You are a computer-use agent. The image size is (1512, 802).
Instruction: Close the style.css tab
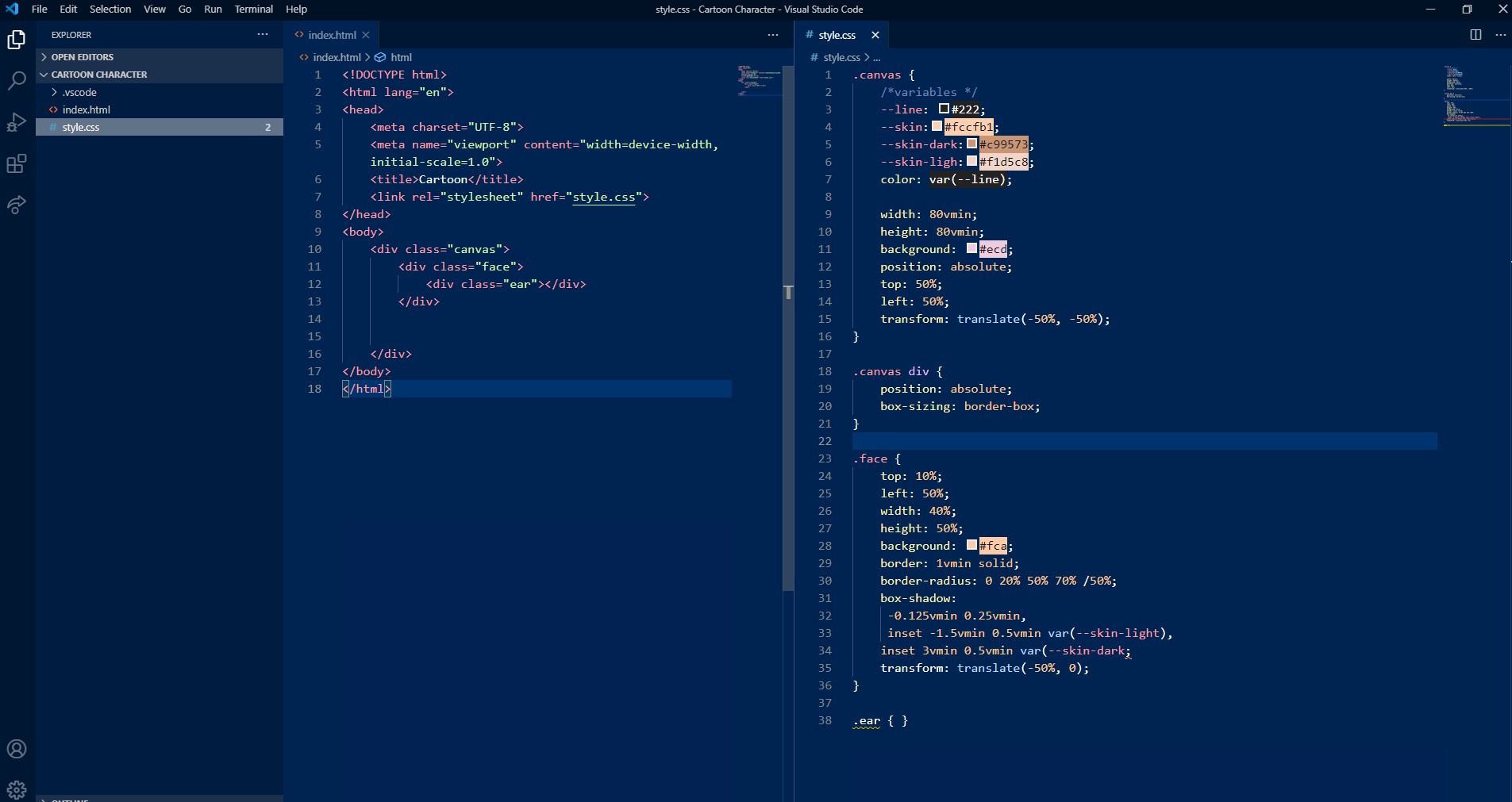click(875, 35)
